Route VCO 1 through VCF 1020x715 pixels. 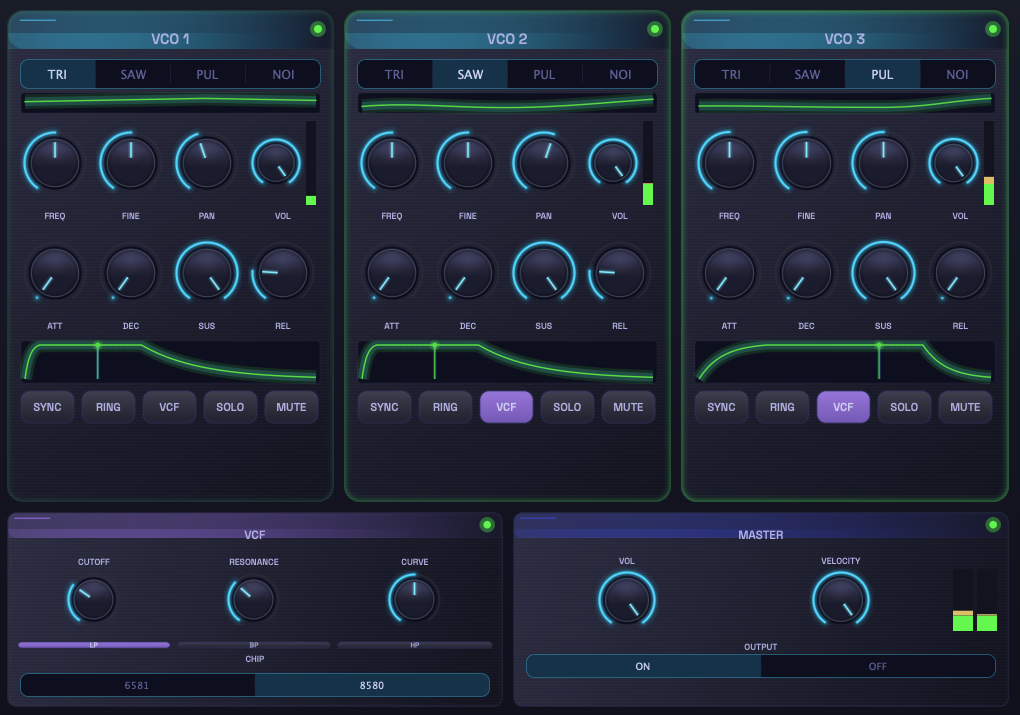coord(169,407)
